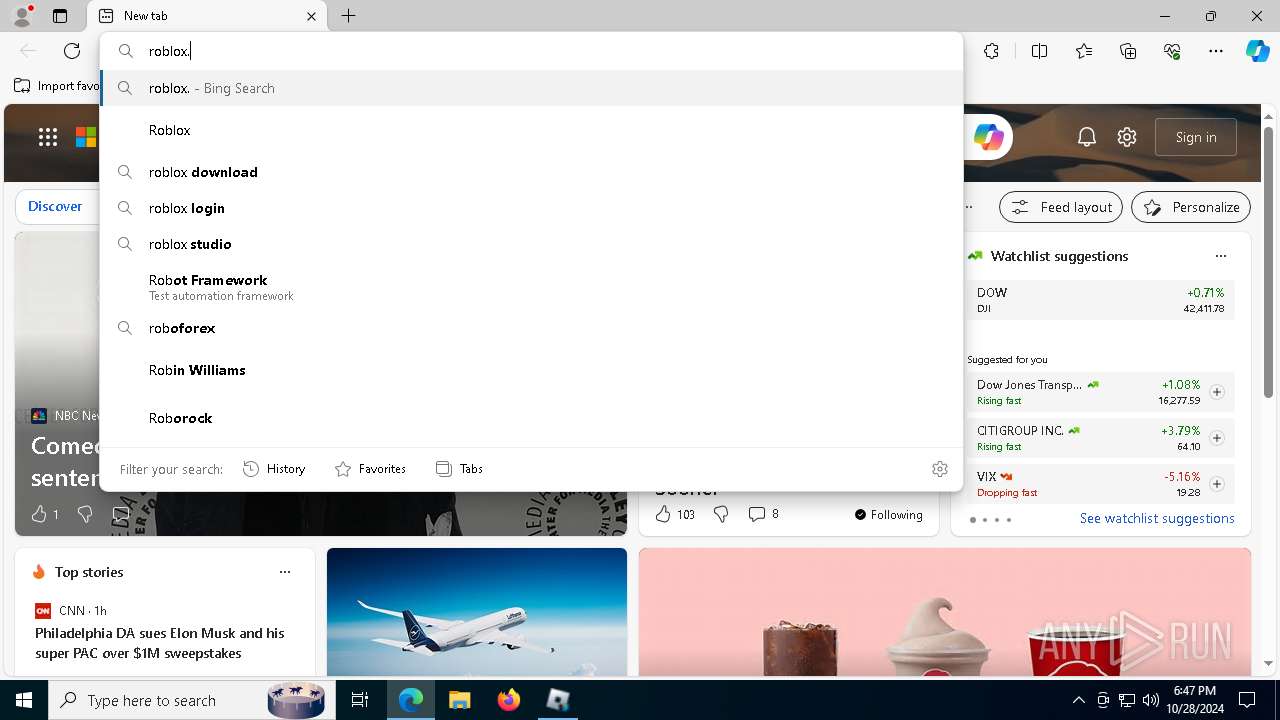The width and height of the screenshot is (1280, 720).
Task: Filter search by History
Action: (x=274, y=469)
